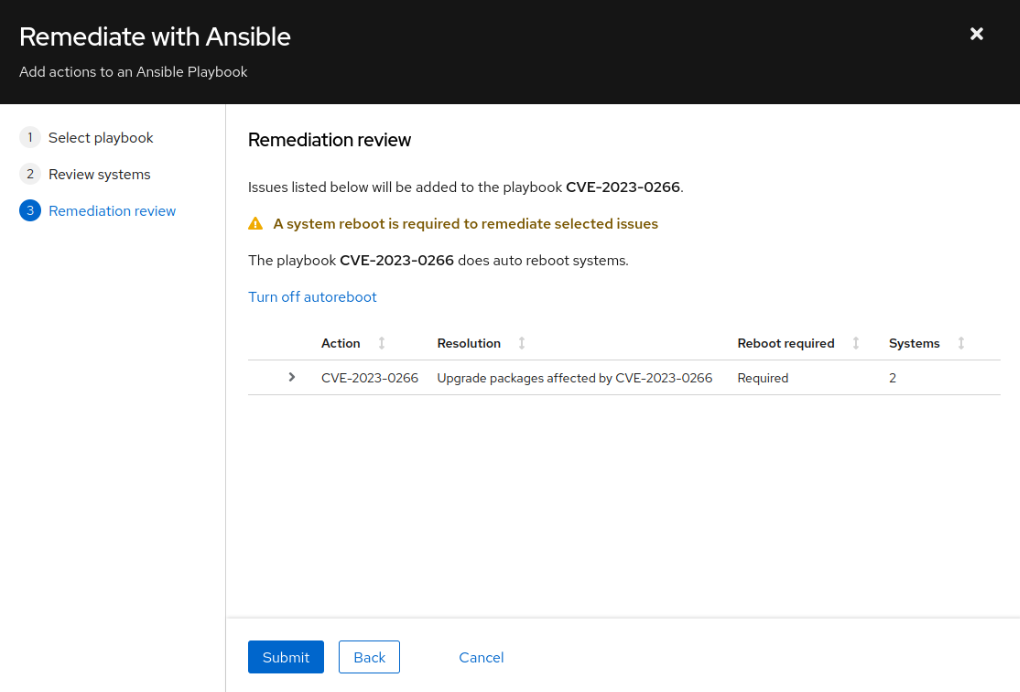Expand the CVE-2023-0266 row
Image resolution: width=1020 pixels, height=692 pixels.
point(292,377)
